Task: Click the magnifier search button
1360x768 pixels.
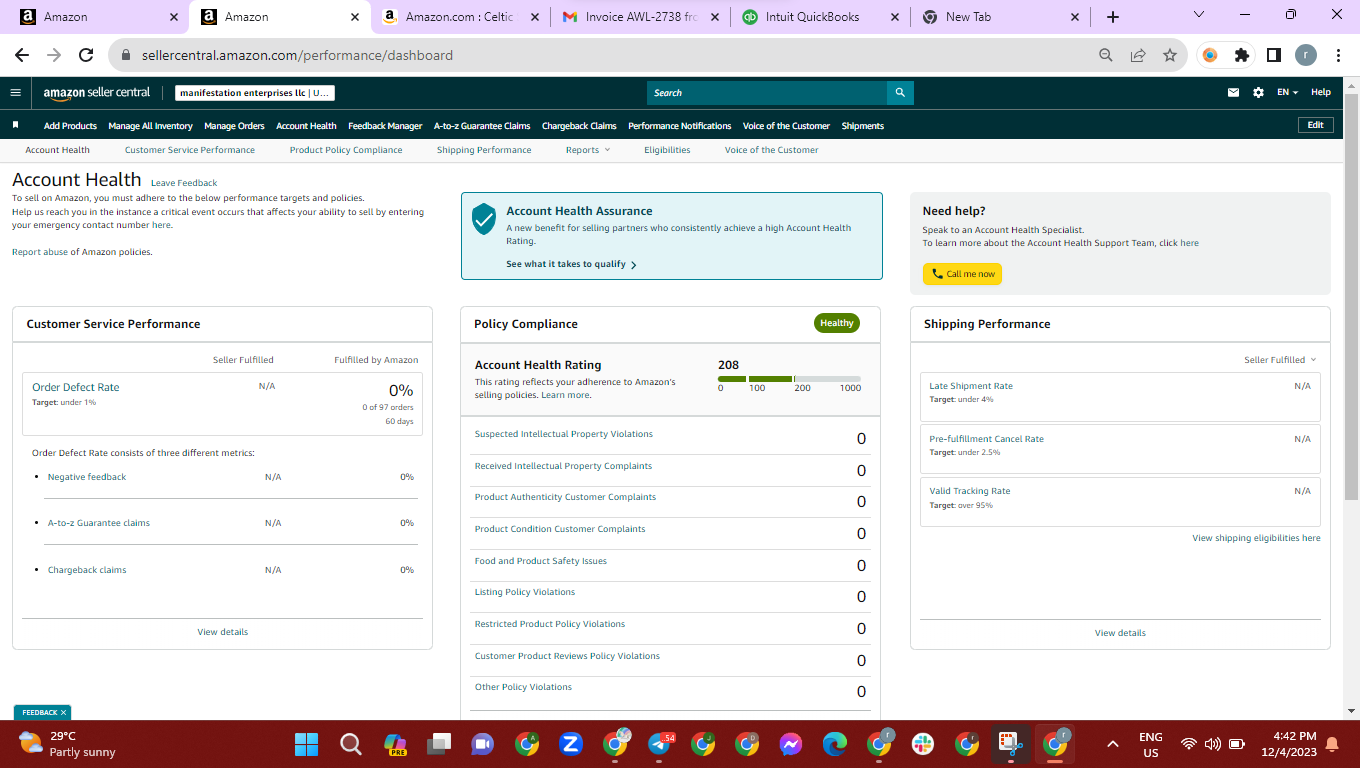Action: click(x=900, y=93)
